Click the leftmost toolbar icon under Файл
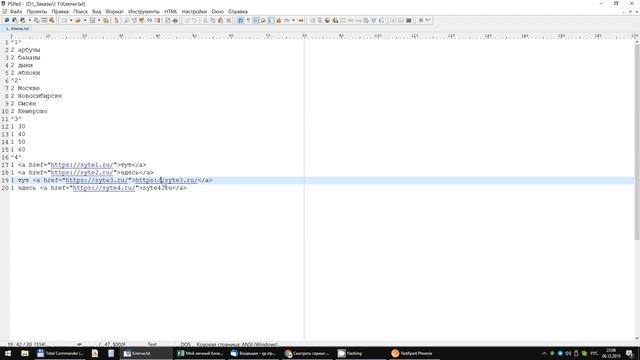Viewport: 640px width, 360px height. pos(7,20)
